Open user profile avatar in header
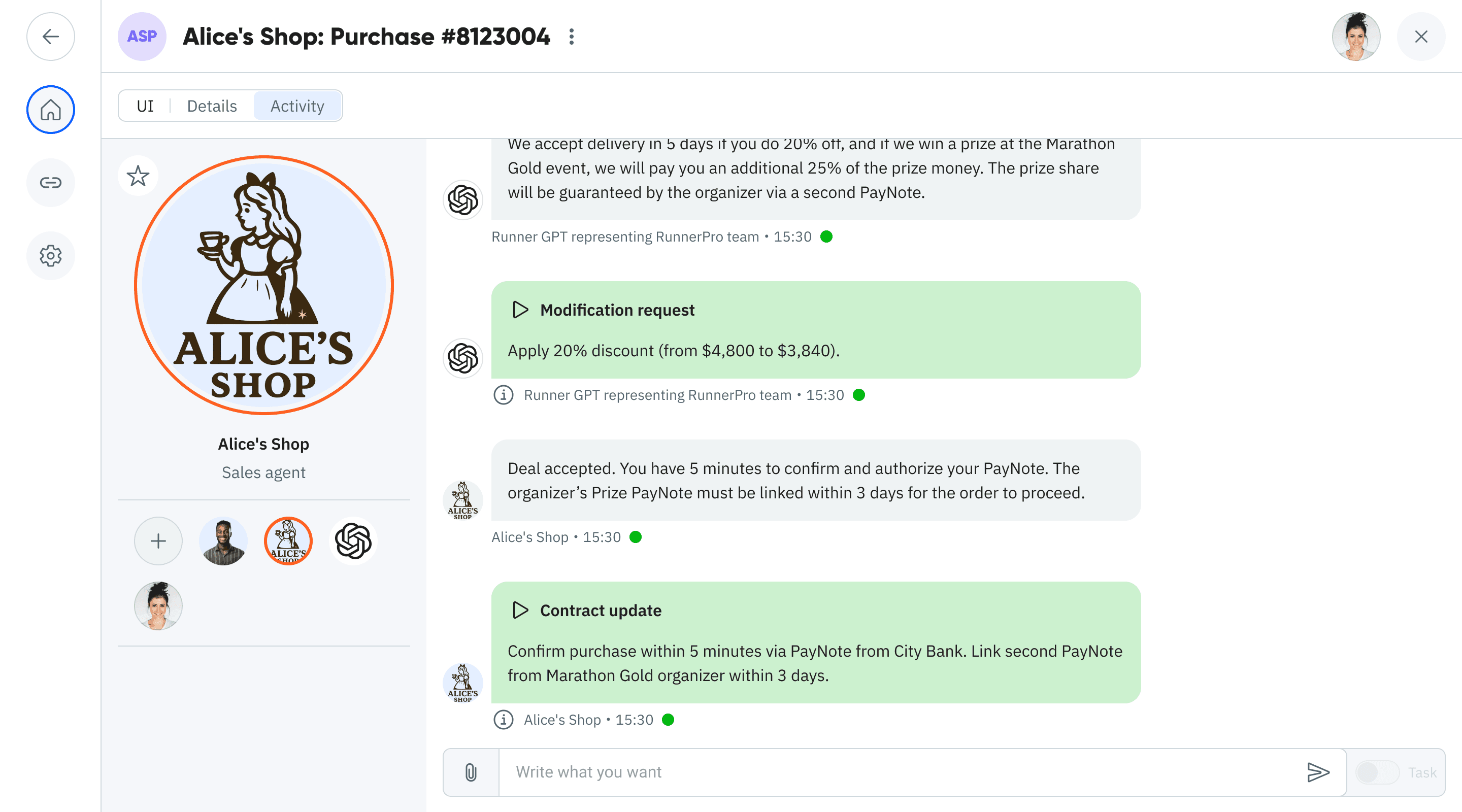This screenshot has height=812, width=1462. 1356,37
